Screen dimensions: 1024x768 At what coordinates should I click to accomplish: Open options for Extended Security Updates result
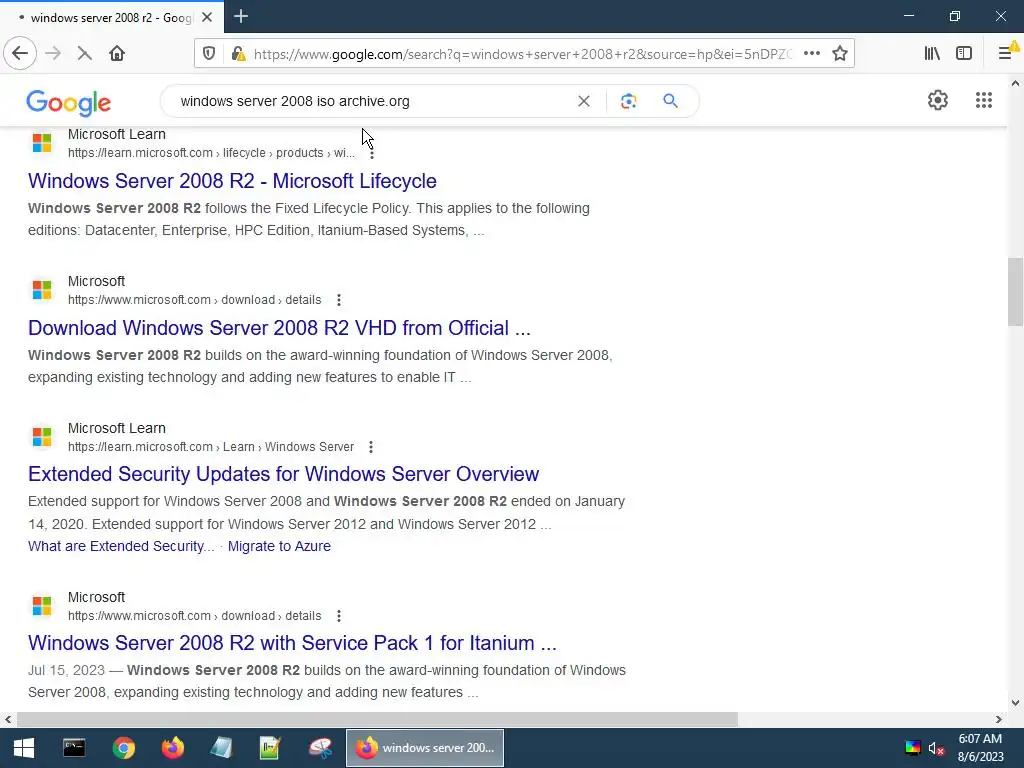coord(371,447)
